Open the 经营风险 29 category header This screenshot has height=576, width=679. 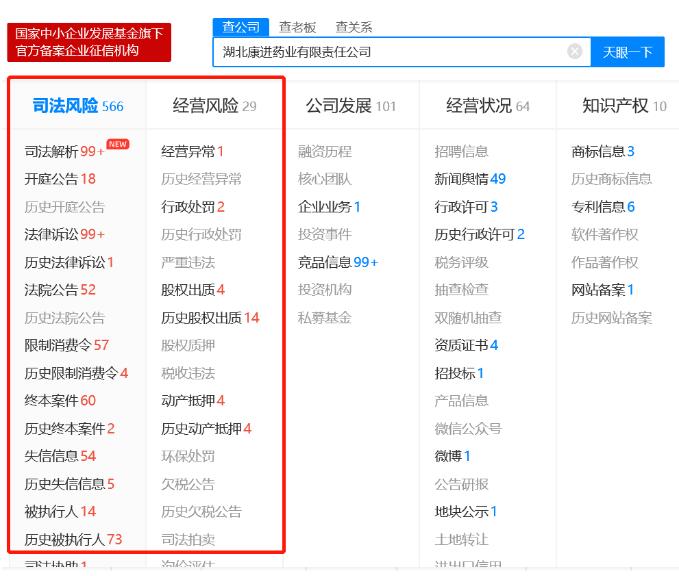pos(214,106)
